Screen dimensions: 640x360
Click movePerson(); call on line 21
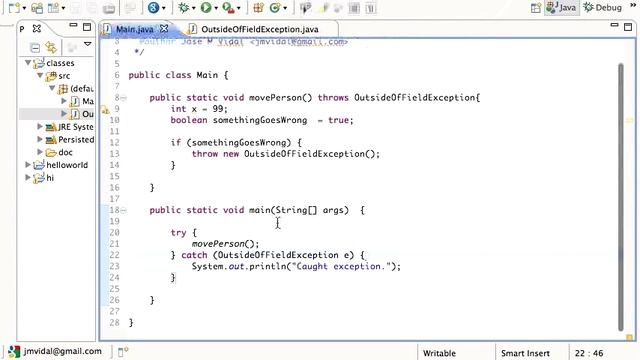tap(225, 244)
